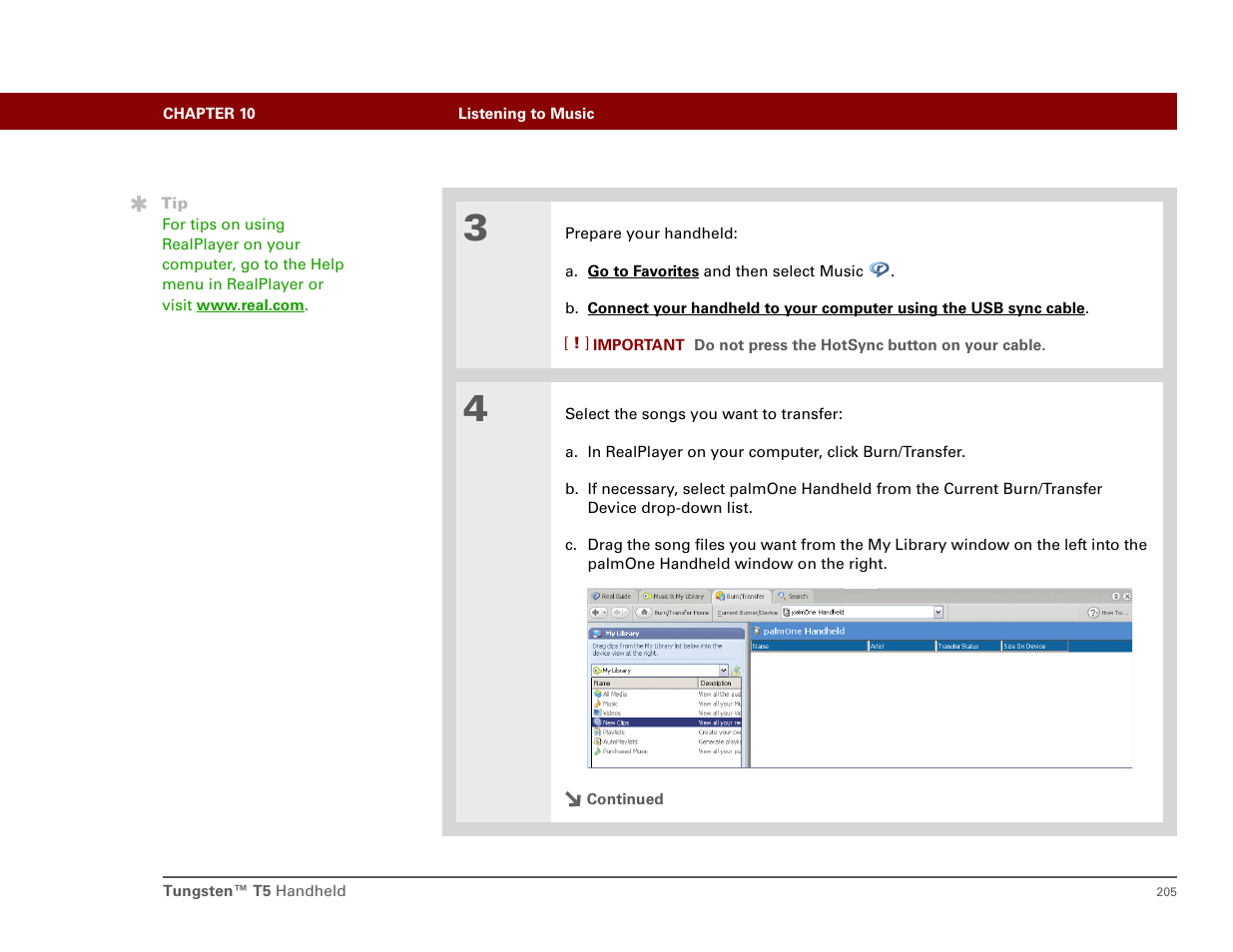The height and width of the screenshot is (952, 1233).
Task: Click the important exclamation mark icon in step 3
Action: point(576,343)
